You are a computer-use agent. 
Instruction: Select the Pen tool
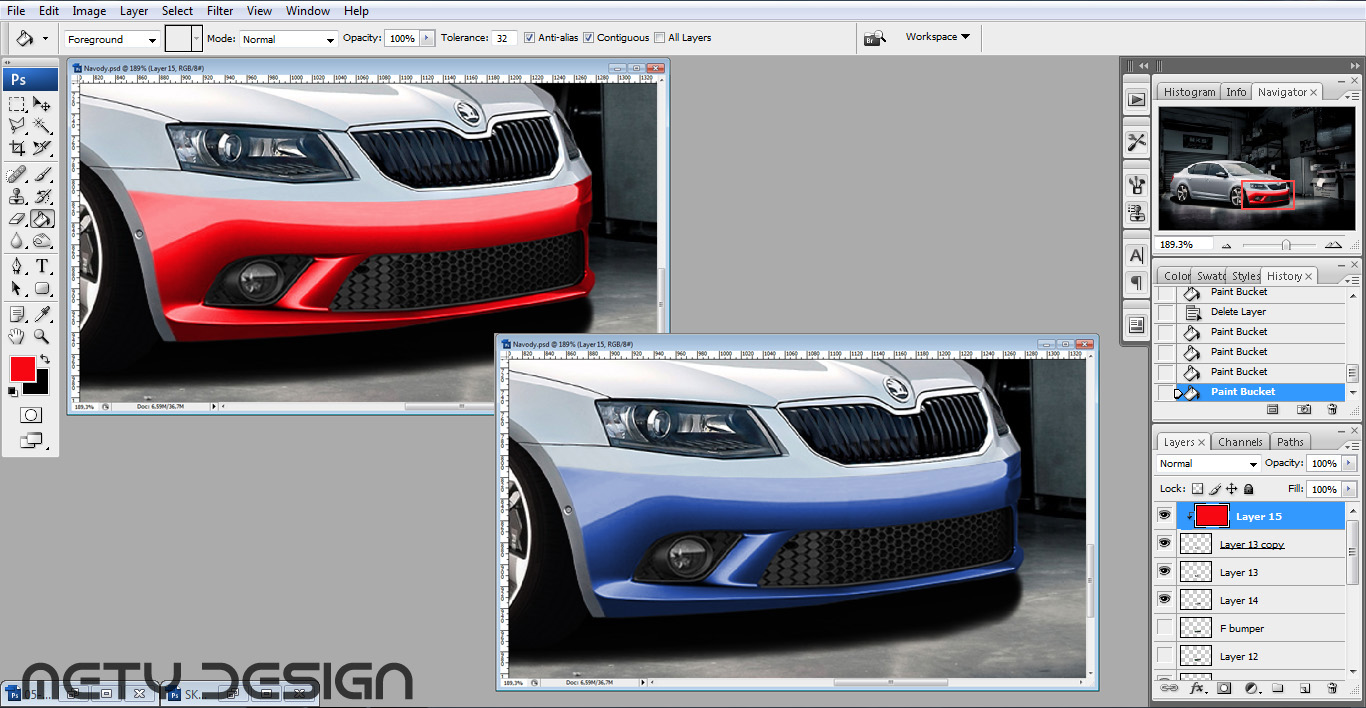pyautogui.click(x=17, y=266)
